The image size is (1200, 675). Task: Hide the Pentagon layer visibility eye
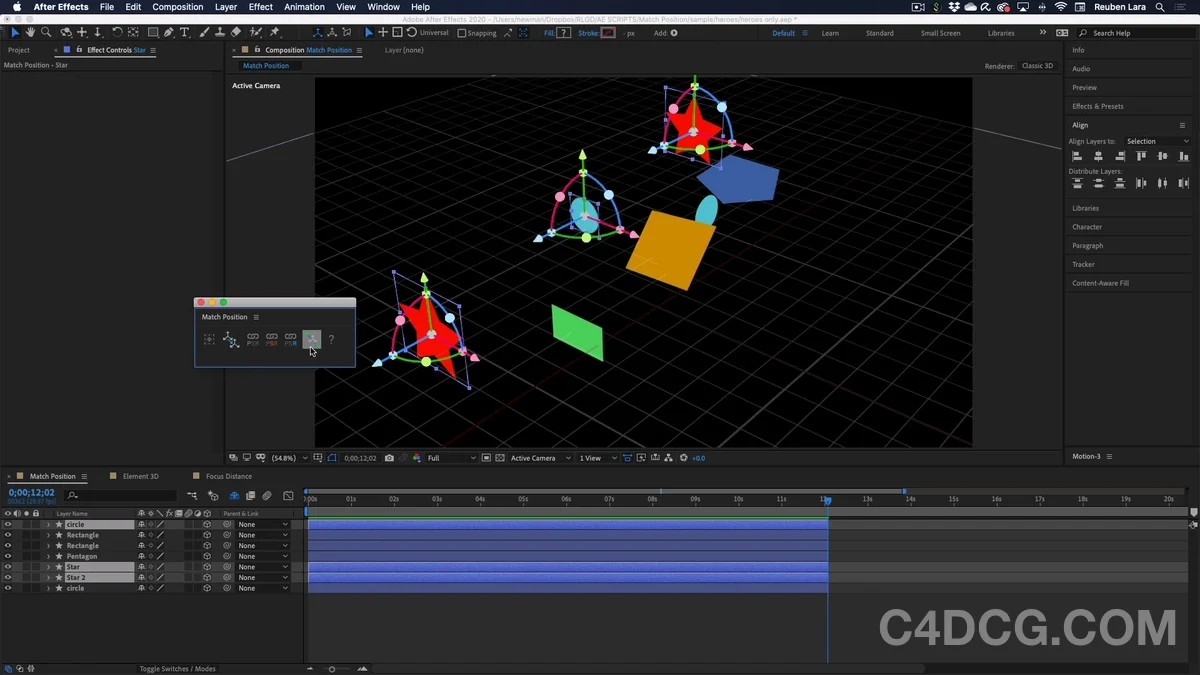[x=8, y=556]
